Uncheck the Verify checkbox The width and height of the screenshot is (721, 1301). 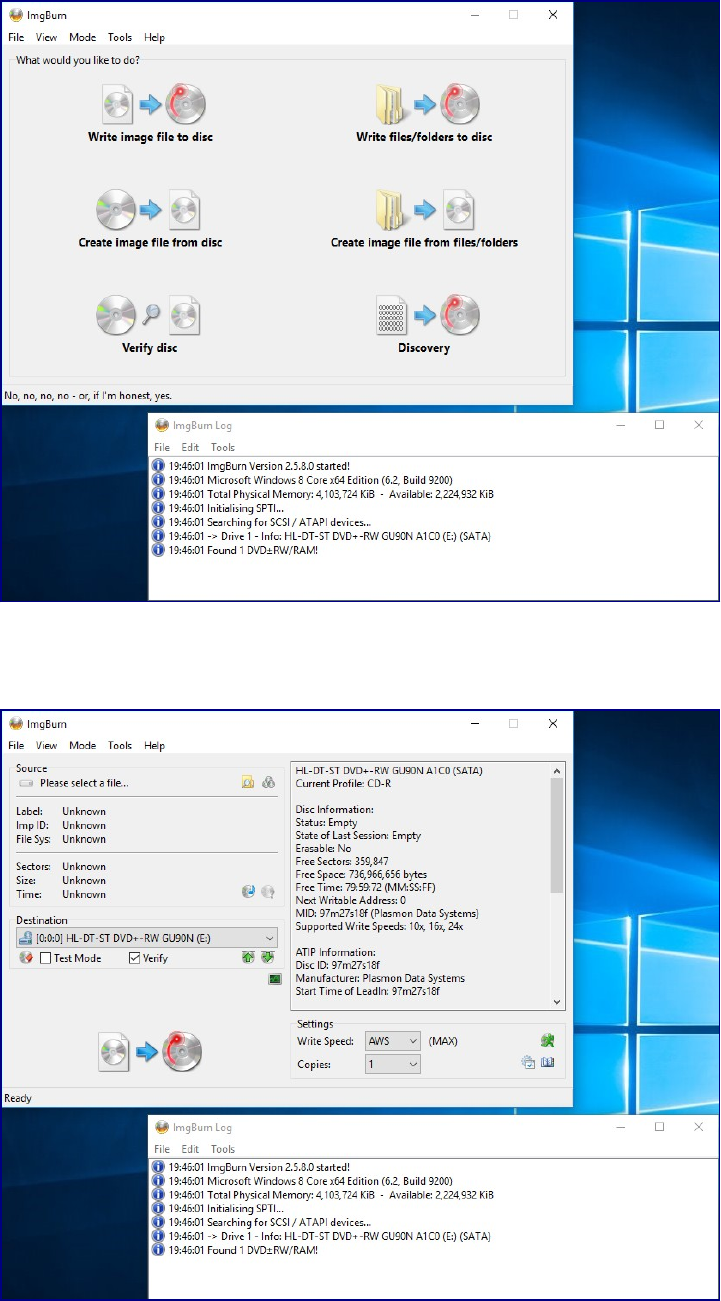135,958
